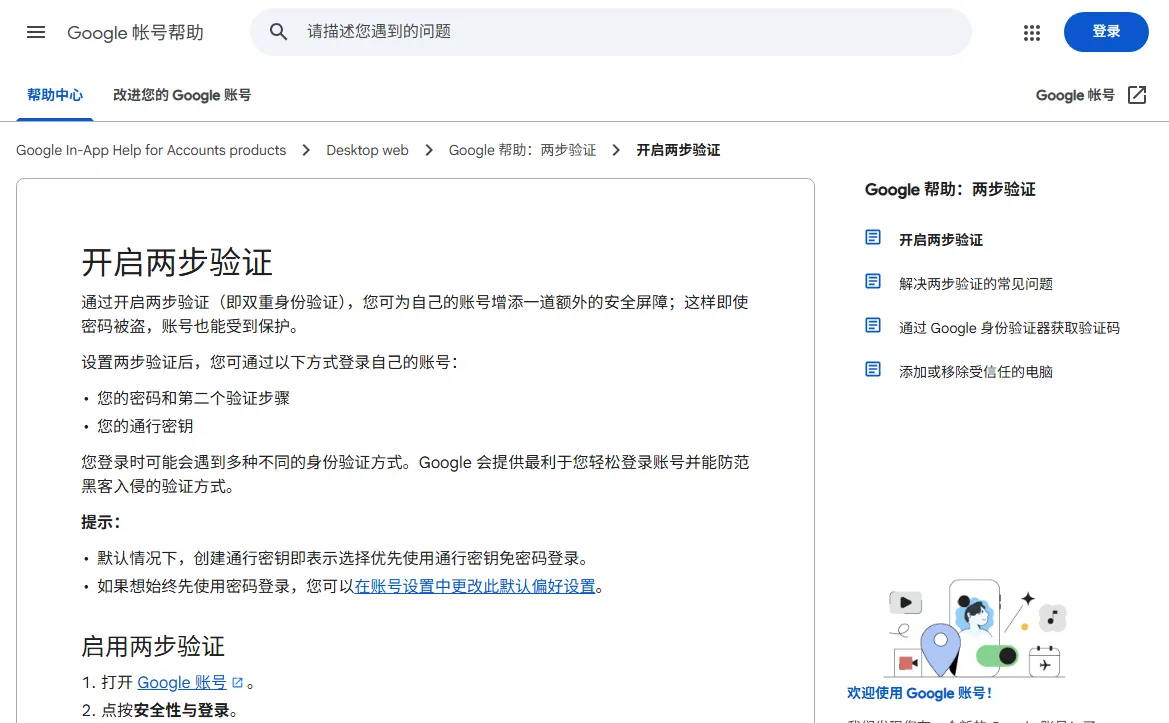Click the external link icon beside Google 帐号
This screenshot has width=1169, height=723.
tap(1137, 95)
